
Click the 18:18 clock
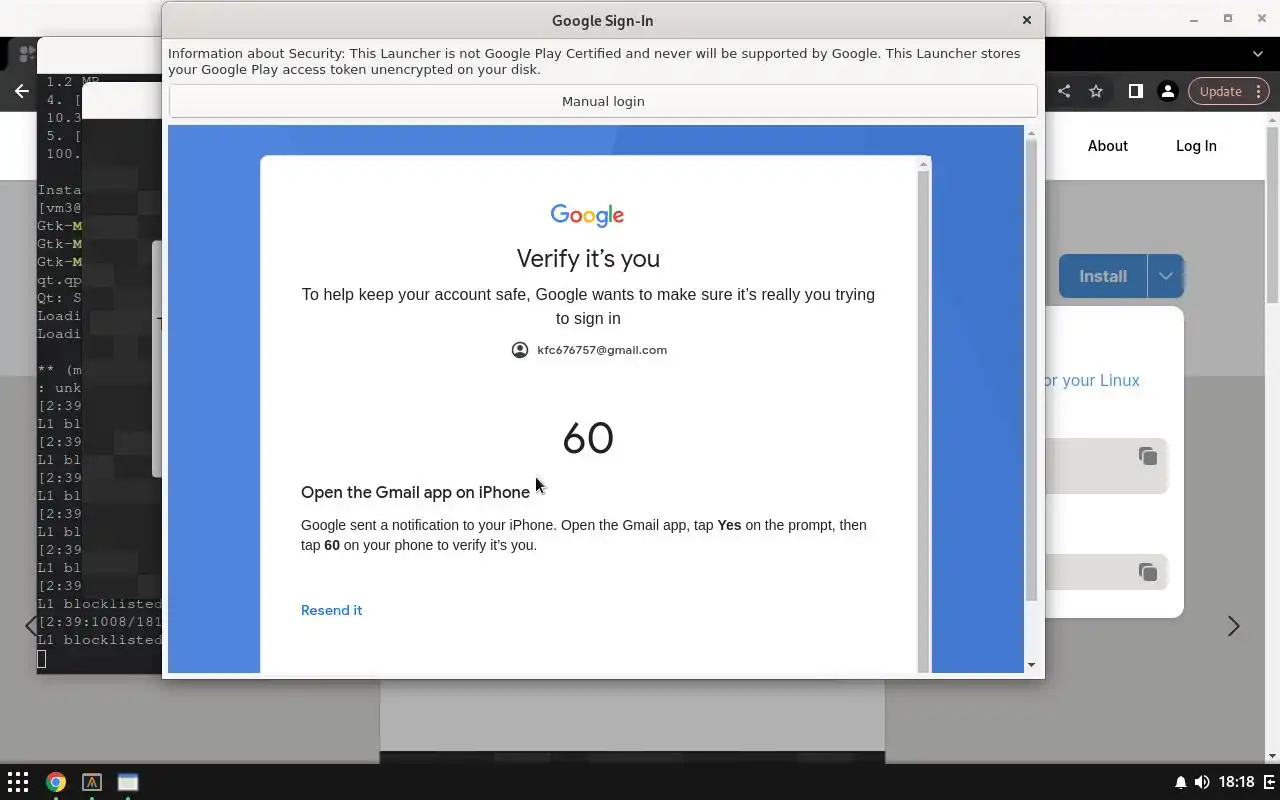[1237, 782]
